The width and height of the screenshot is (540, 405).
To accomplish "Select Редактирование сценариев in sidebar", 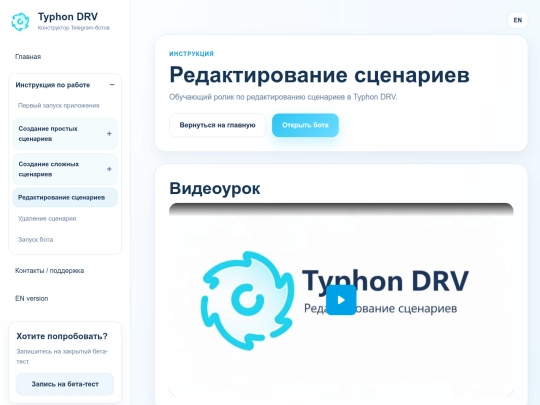I will pyautogui.click(x=65, y=197).
